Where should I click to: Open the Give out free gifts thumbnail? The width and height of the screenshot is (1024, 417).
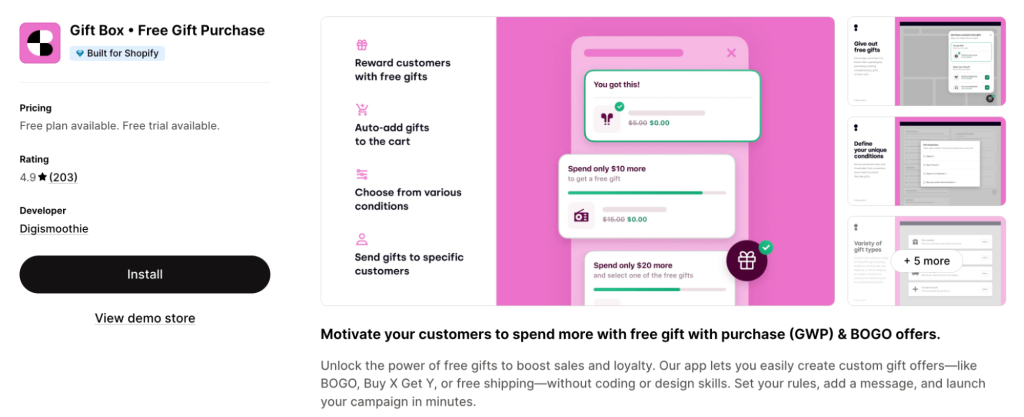(x=926, y=61)
